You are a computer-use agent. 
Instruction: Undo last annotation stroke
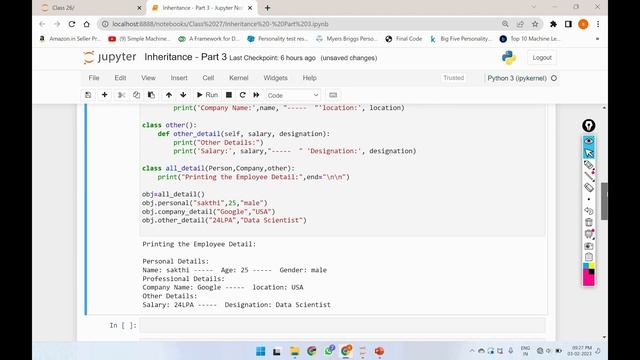click(589, 211)
